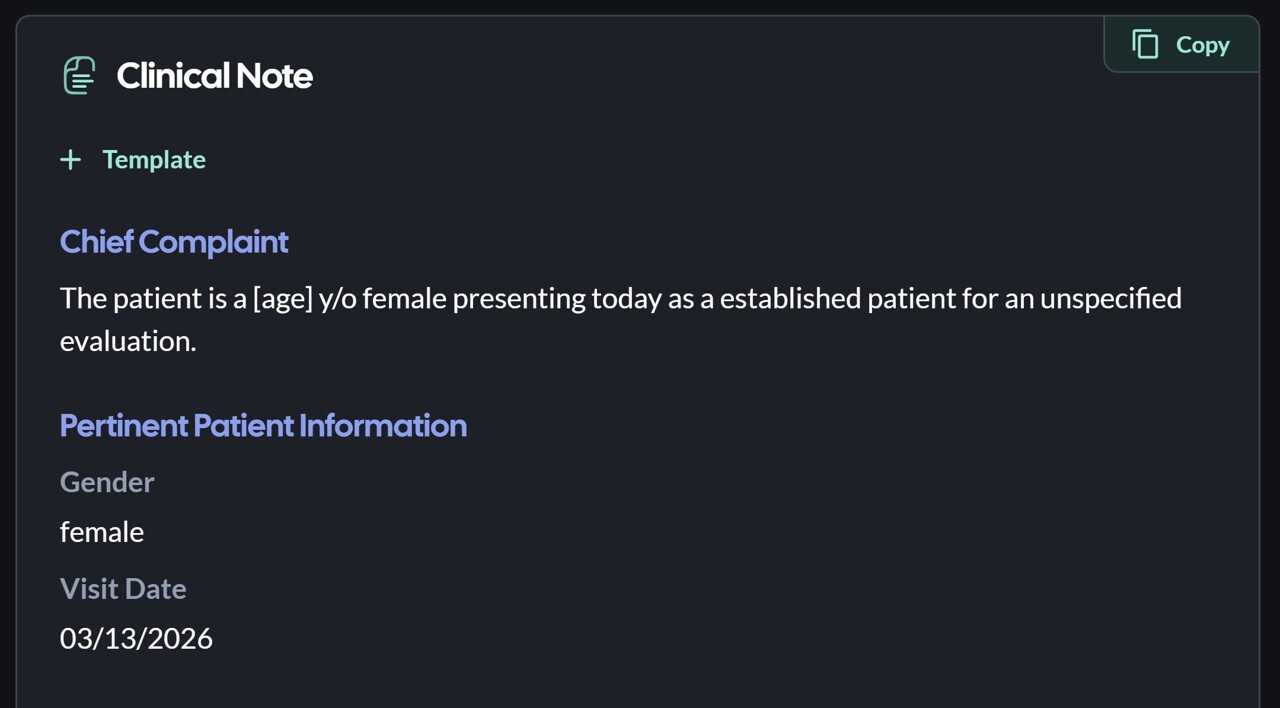The height and width of the screenshot is (708, 1280).
Task: Click the Template label text
Action: pyautogui.click(x=153, y=159)
